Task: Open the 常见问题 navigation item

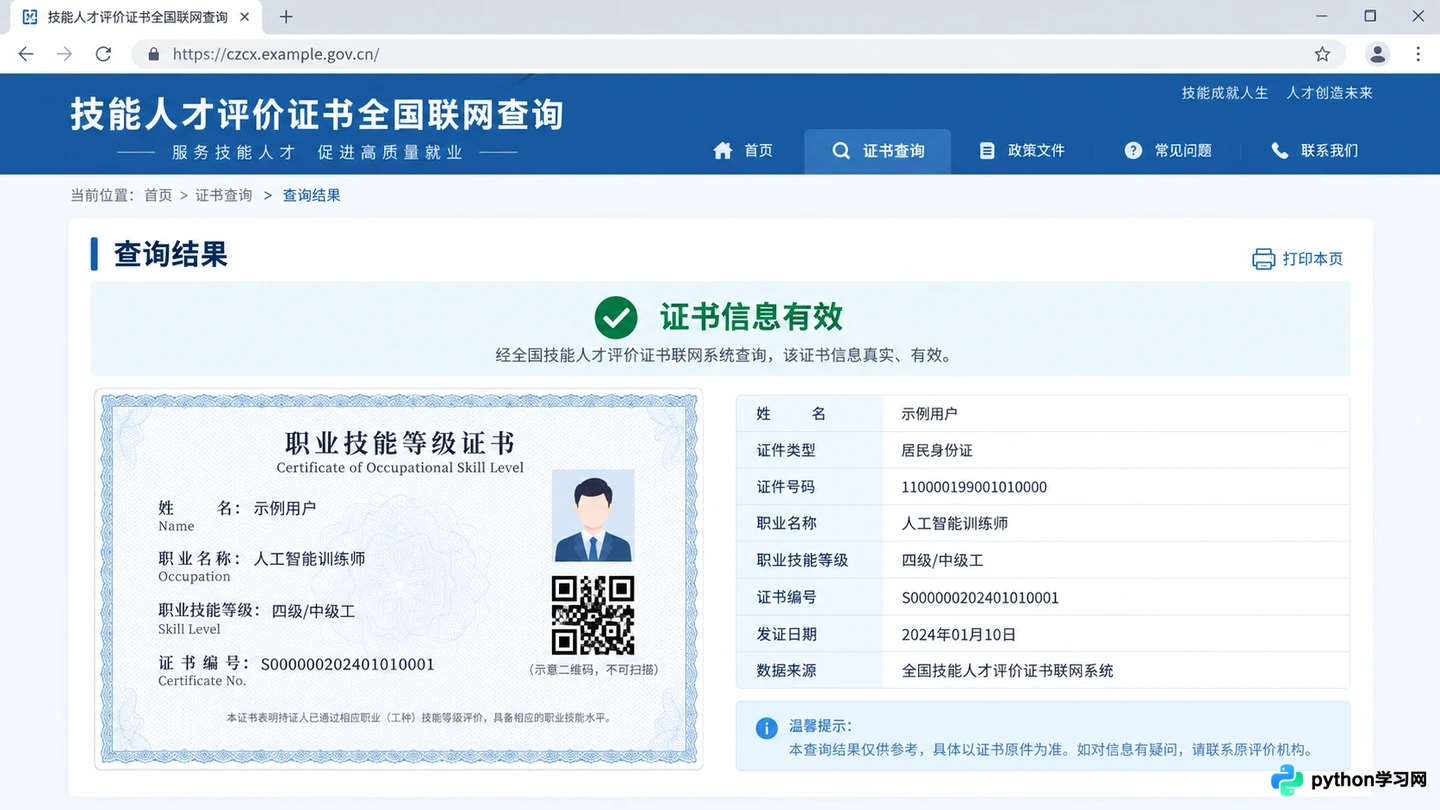Action: [1168, 150]
